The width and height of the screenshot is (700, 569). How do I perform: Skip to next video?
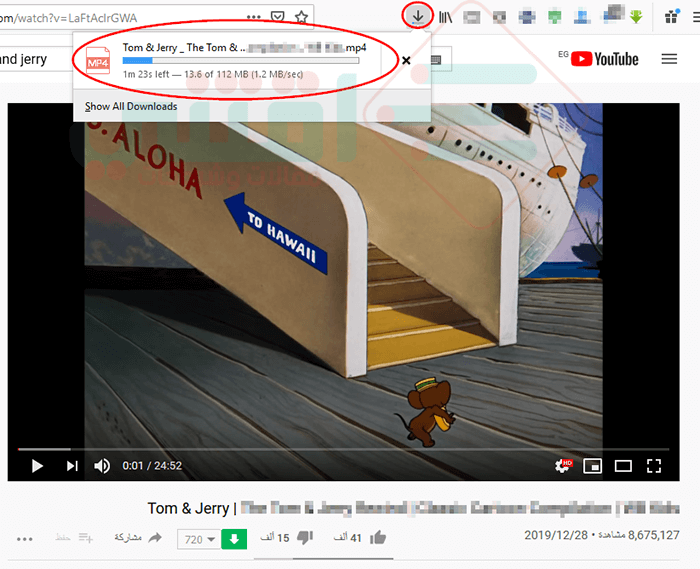72,466
